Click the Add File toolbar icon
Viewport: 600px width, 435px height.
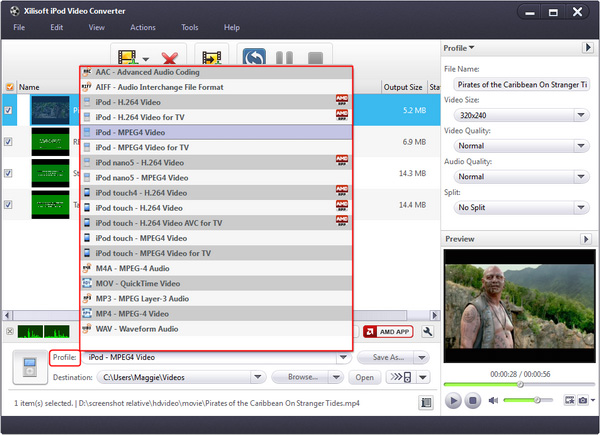pyautogui.click(x=127, y=58)
